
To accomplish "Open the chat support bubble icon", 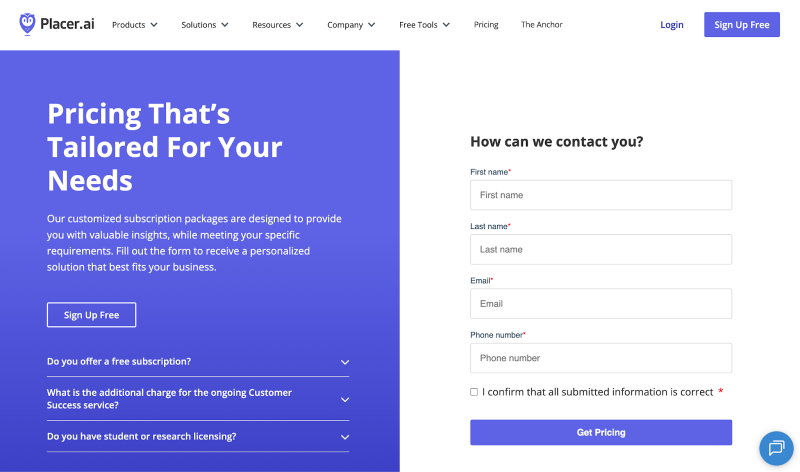I will 775,448.
